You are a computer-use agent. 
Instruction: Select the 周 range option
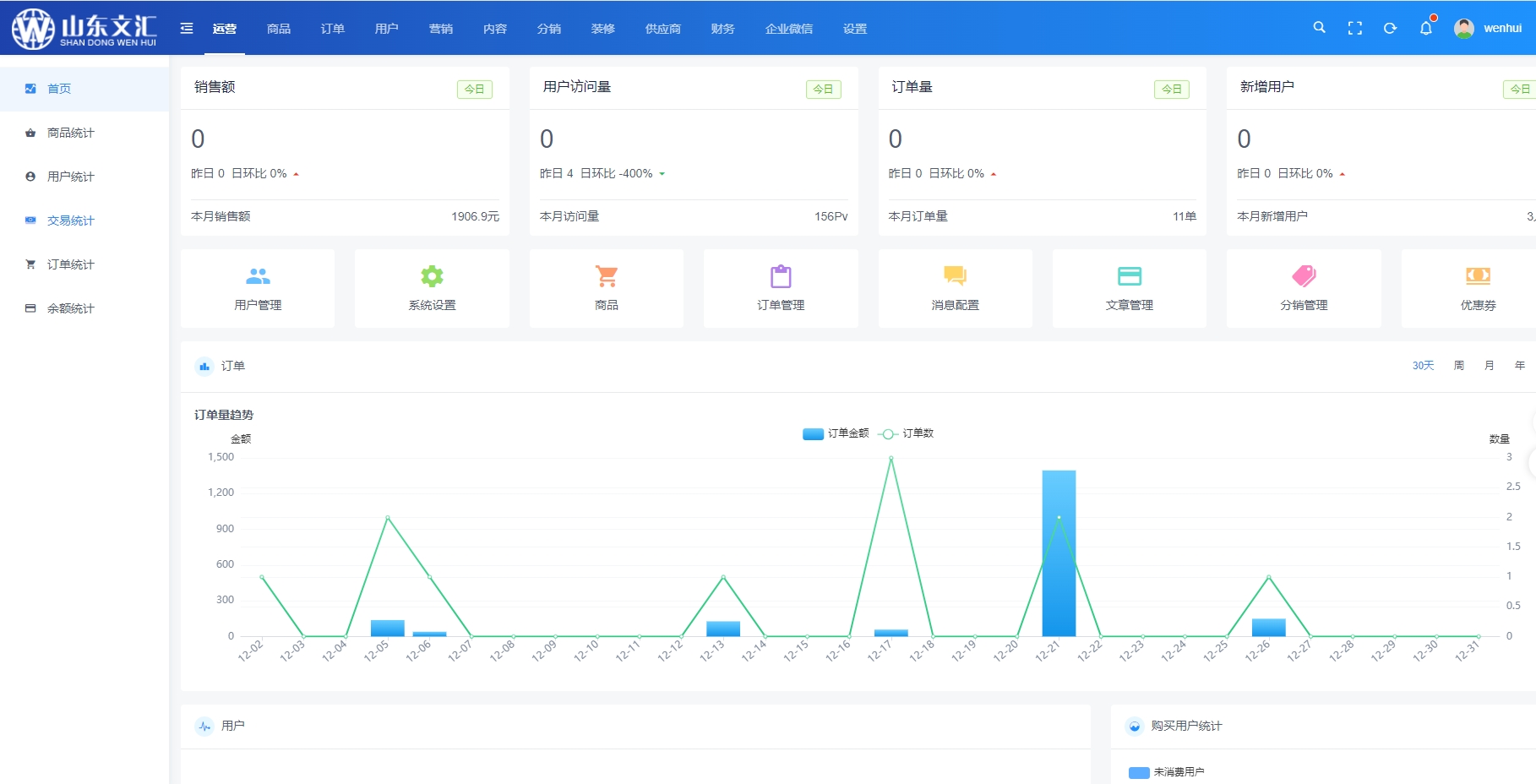point(1459,366)
